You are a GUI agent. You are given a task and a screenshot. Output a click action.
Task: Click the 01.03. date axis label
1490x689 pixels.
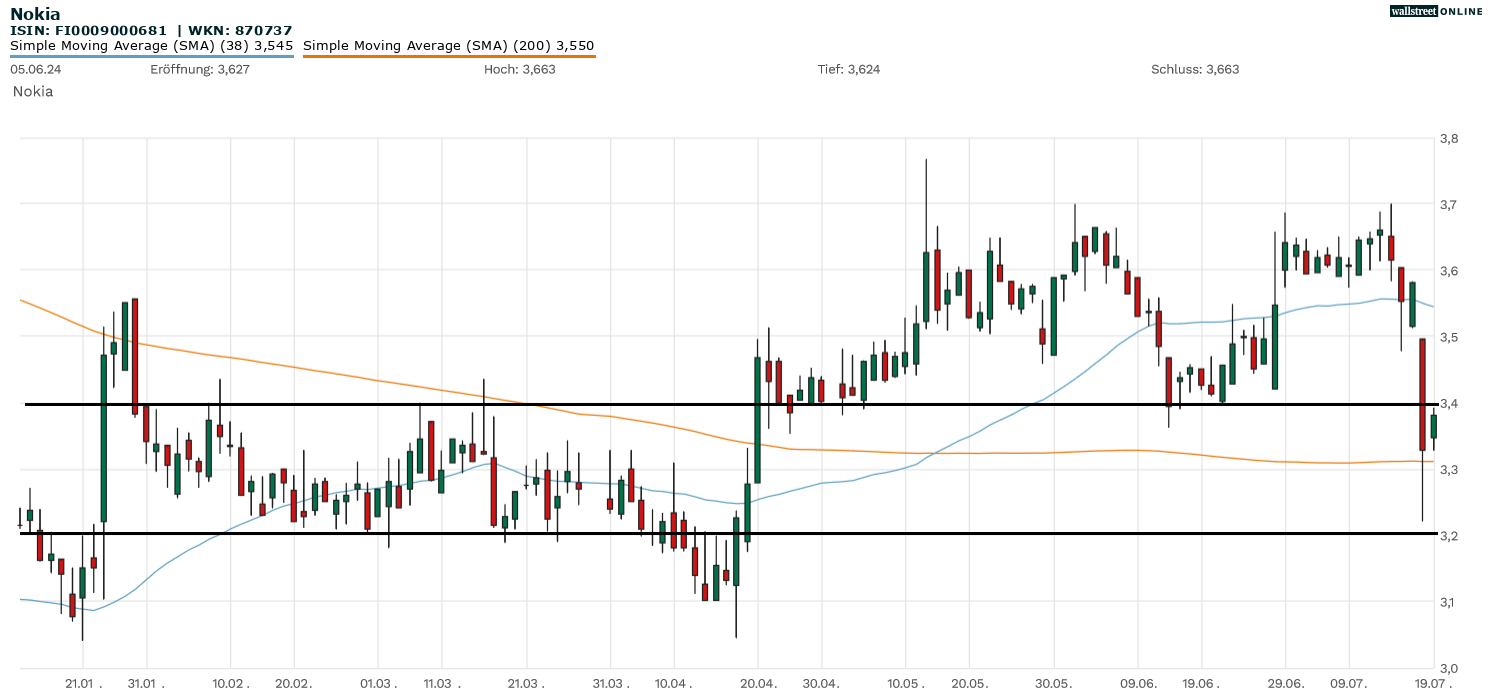[x=378, y=683]
